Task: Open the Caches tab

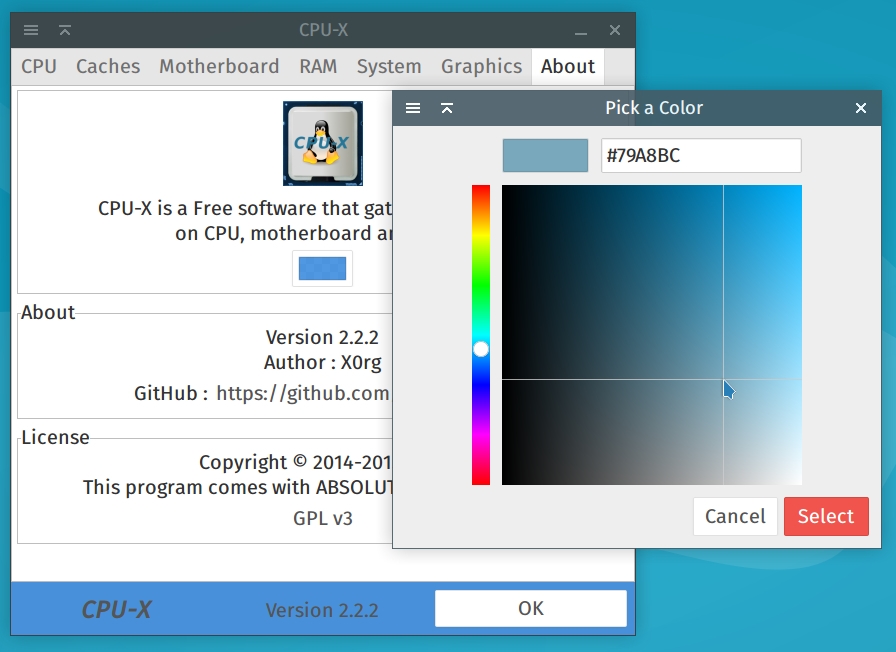Action: pos(108,66)
